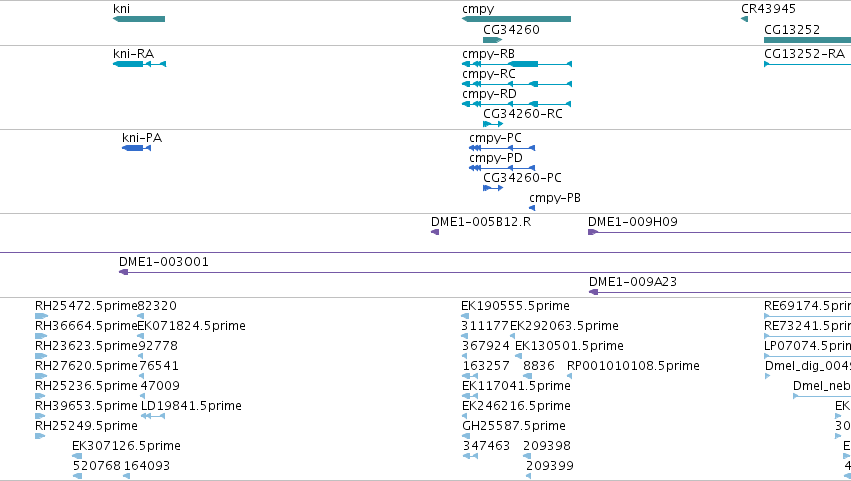Select the CG13252-RA transcript label
Viewport: 851px width, 481px height.
pyautogui.click(x=804, y=54)
